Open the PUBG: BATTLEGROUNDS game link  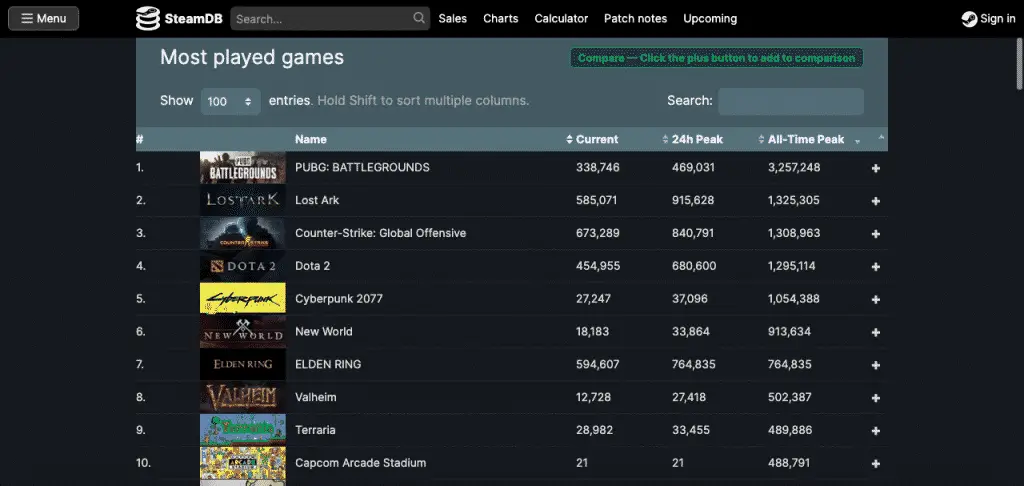tap(362, 167)
